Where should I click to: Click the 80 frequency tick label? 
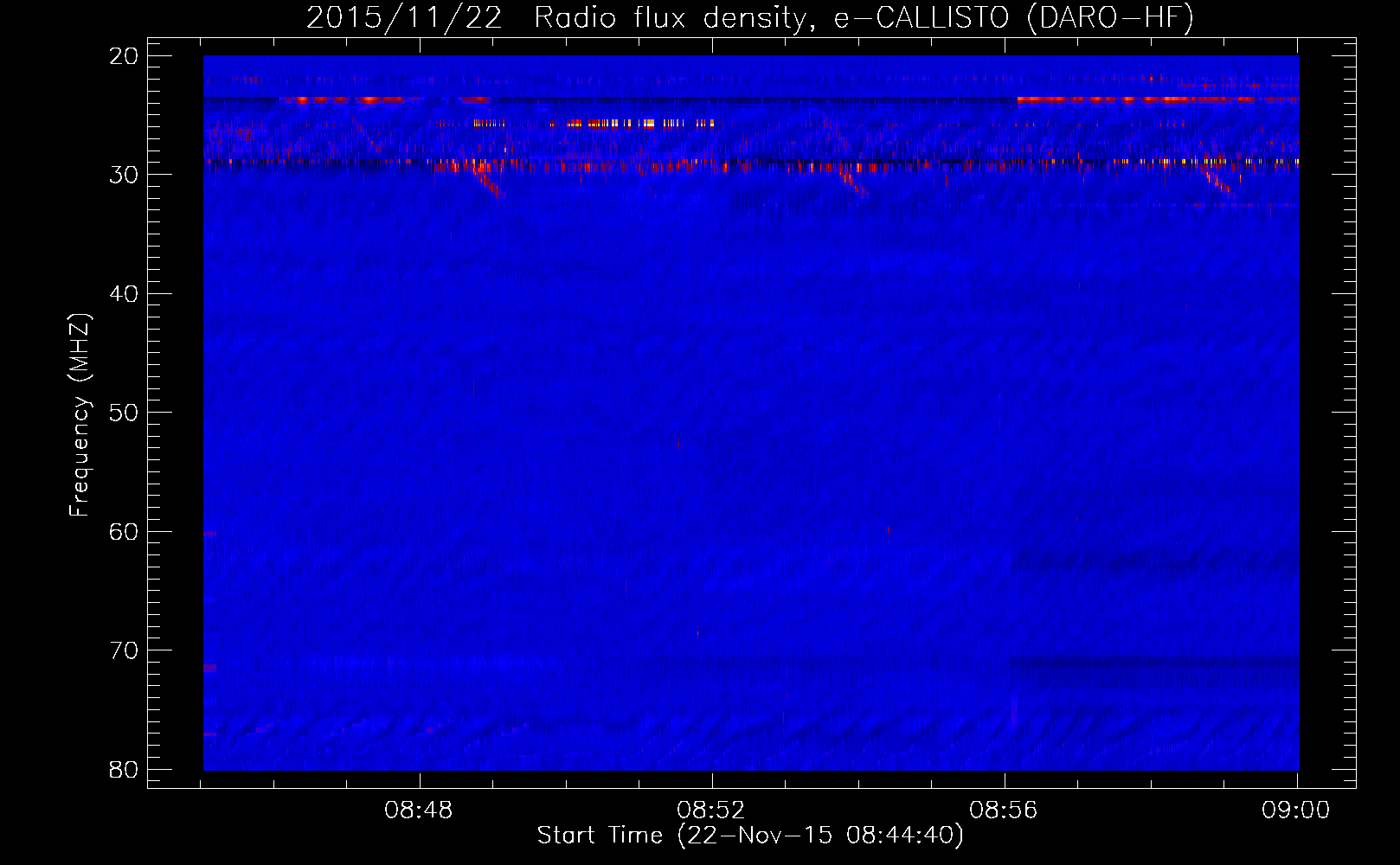tap(124, 770)
